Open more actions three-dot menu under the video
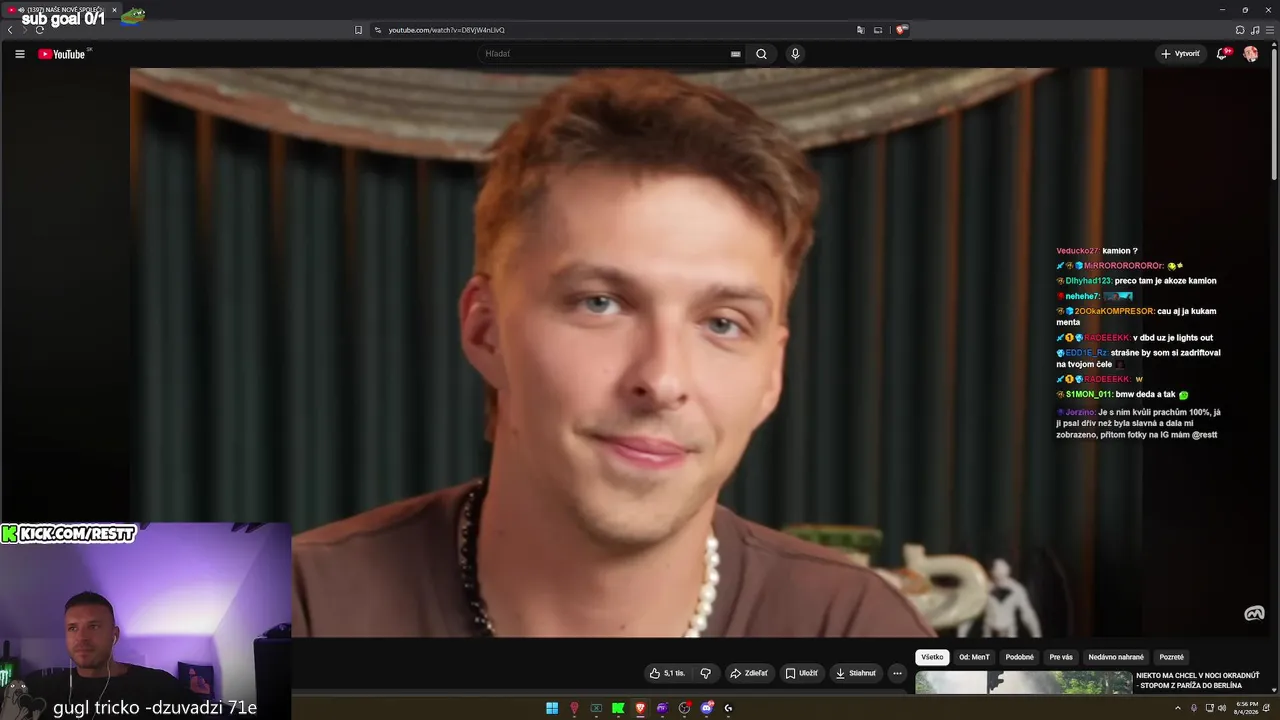This screenshot has height=720, width=1280. pos(897,673)
